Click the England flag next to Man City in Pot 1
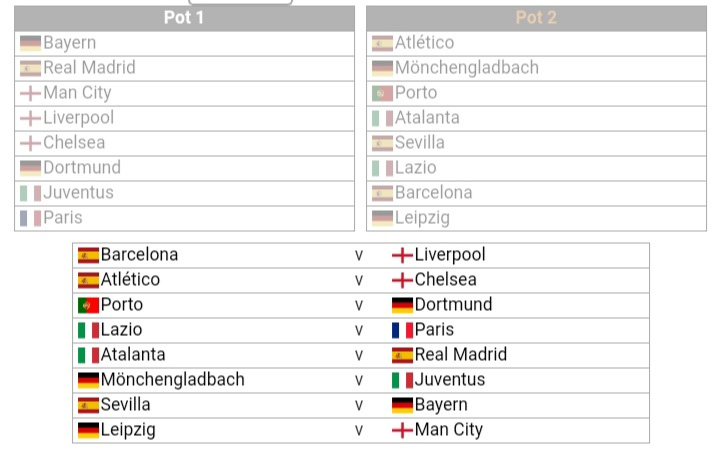 tap(30, 94)
